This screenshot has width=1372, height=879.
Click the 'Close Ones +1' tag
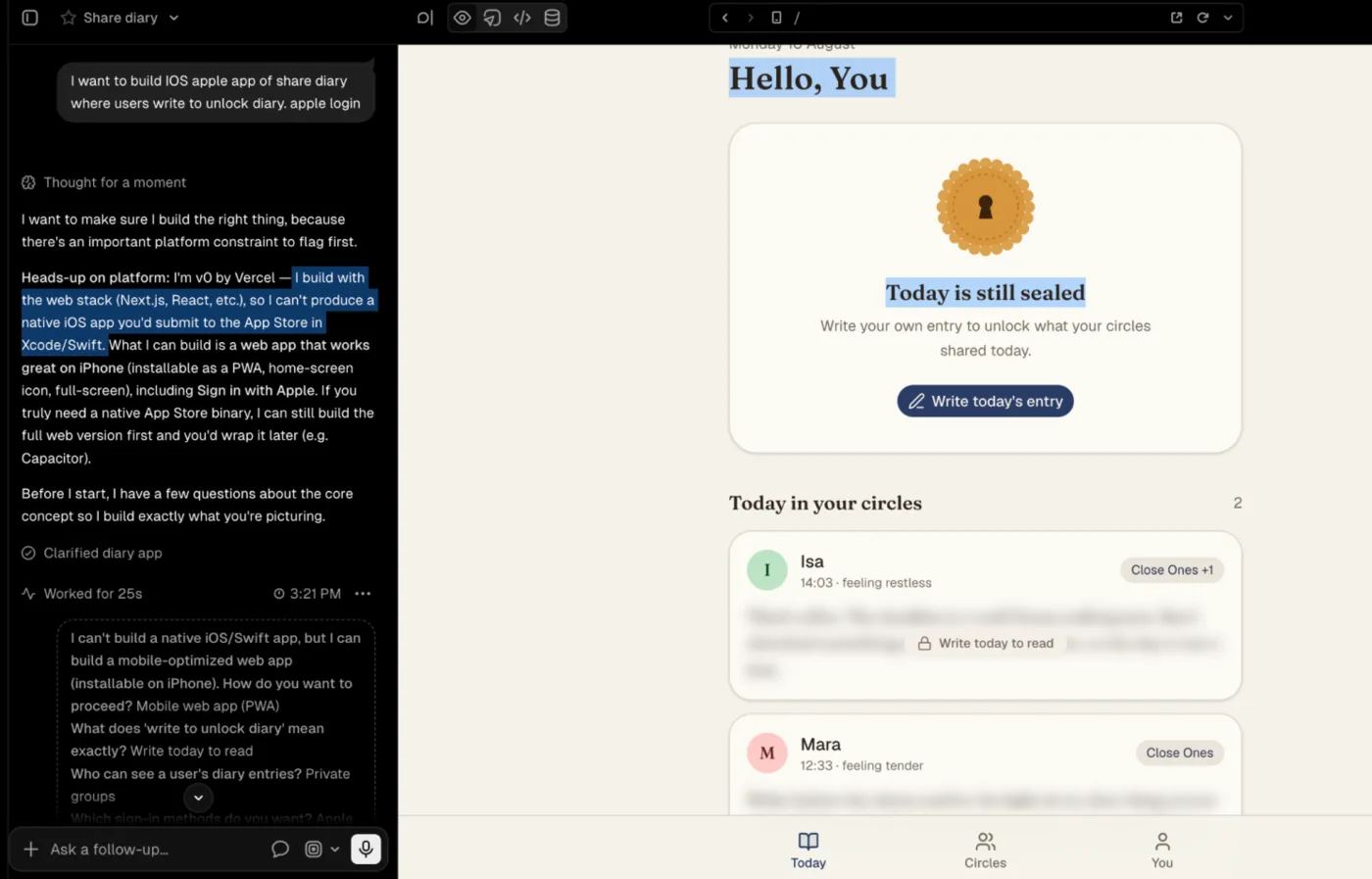pos(1172,570)
